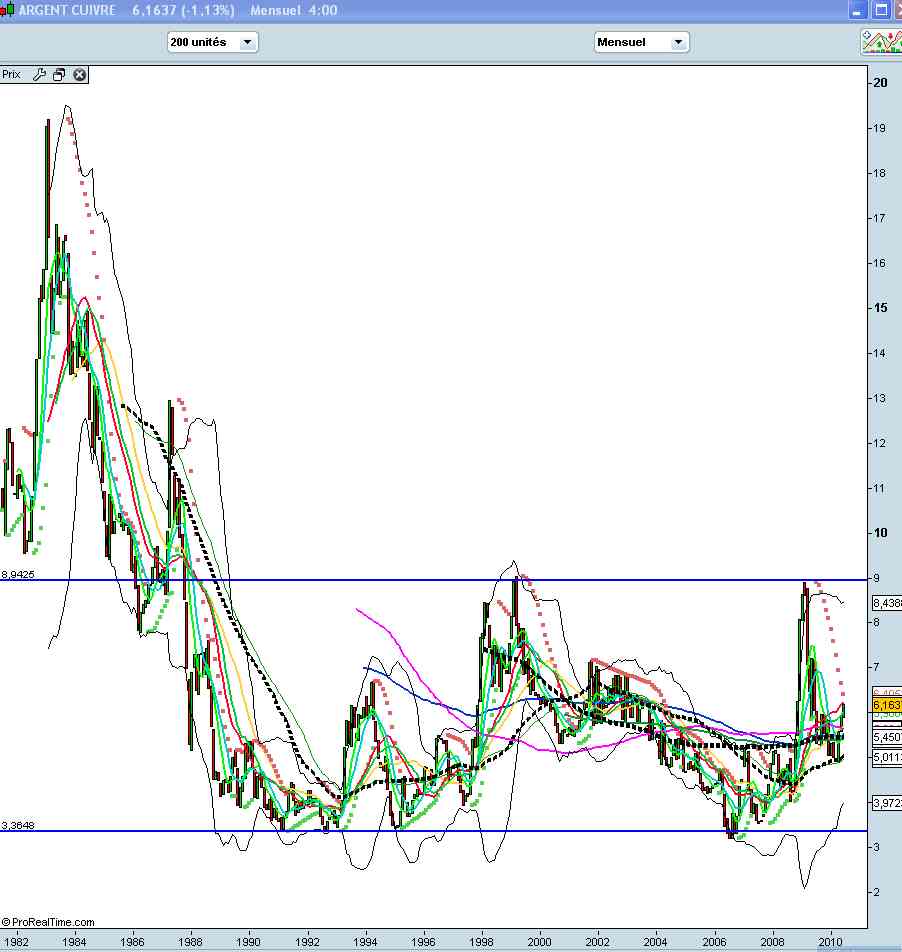902x952 pixels.
Task: Click the 8,9425 level label
Action: click(18, 575)
